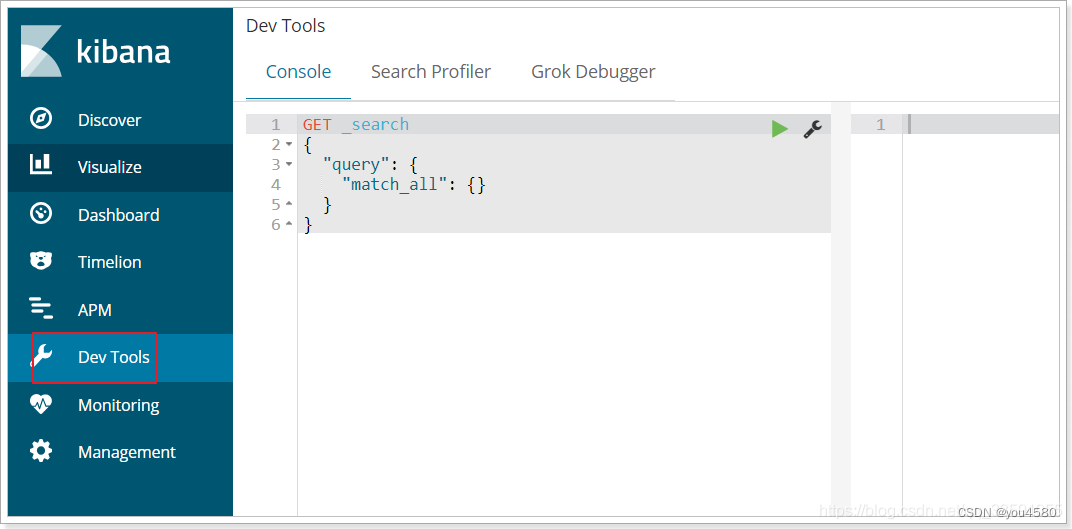Open Monitoring via its heartbeat icon
Image resolution: width=1072 pixels, height=529 pixels.
41,404
